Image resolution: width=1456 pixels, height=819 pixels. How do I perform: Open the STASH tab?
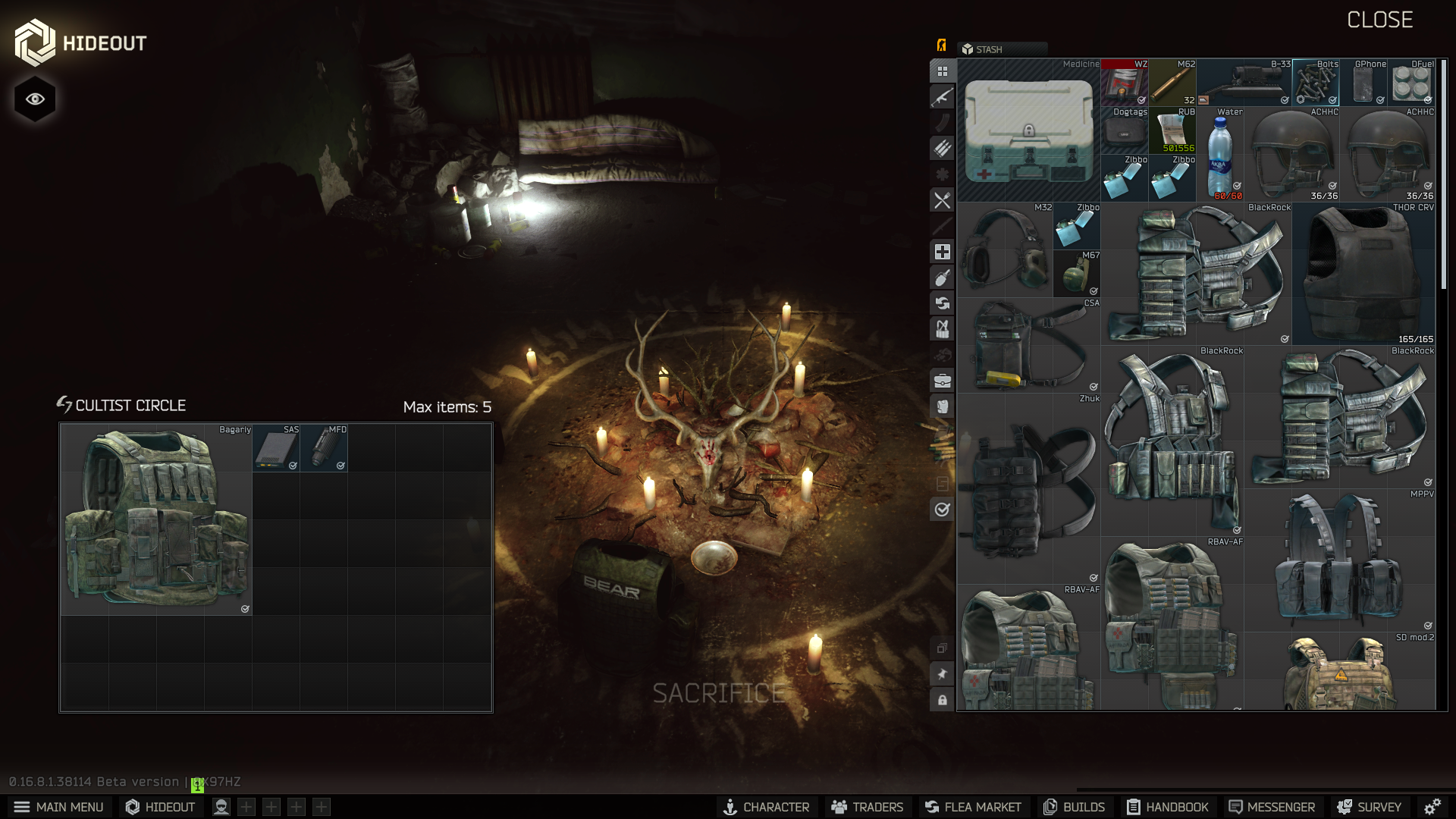(1002, 49)
